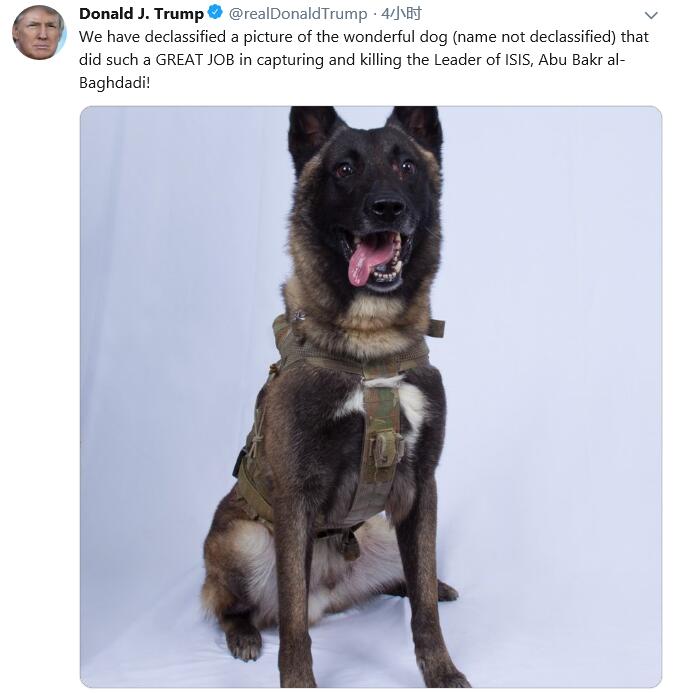Click the Donald J. Trump display name

coord(141,14)
